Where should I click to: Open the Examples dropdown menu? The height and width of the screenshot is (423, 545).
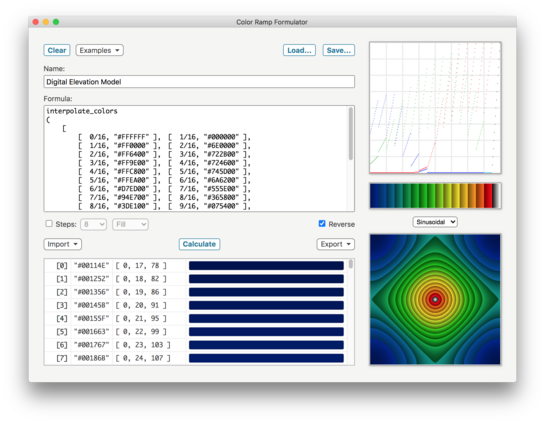pos(99,50)
